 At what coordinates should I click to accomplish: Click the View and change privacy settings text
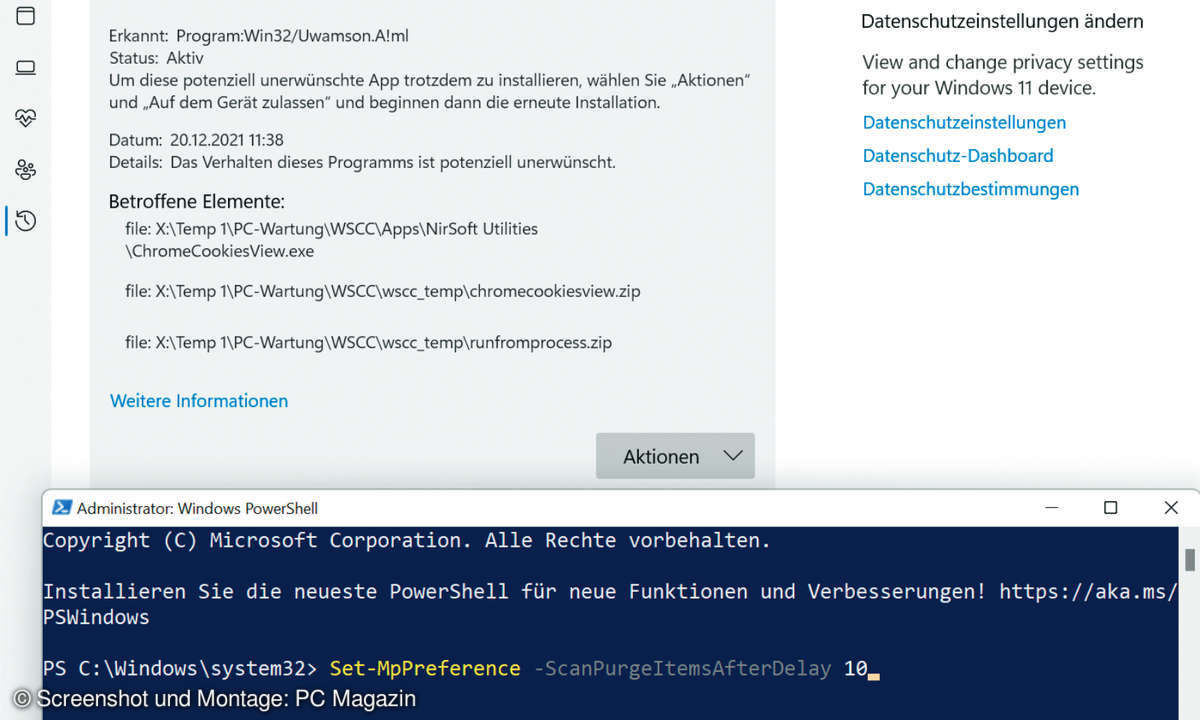coord(1003,75)
